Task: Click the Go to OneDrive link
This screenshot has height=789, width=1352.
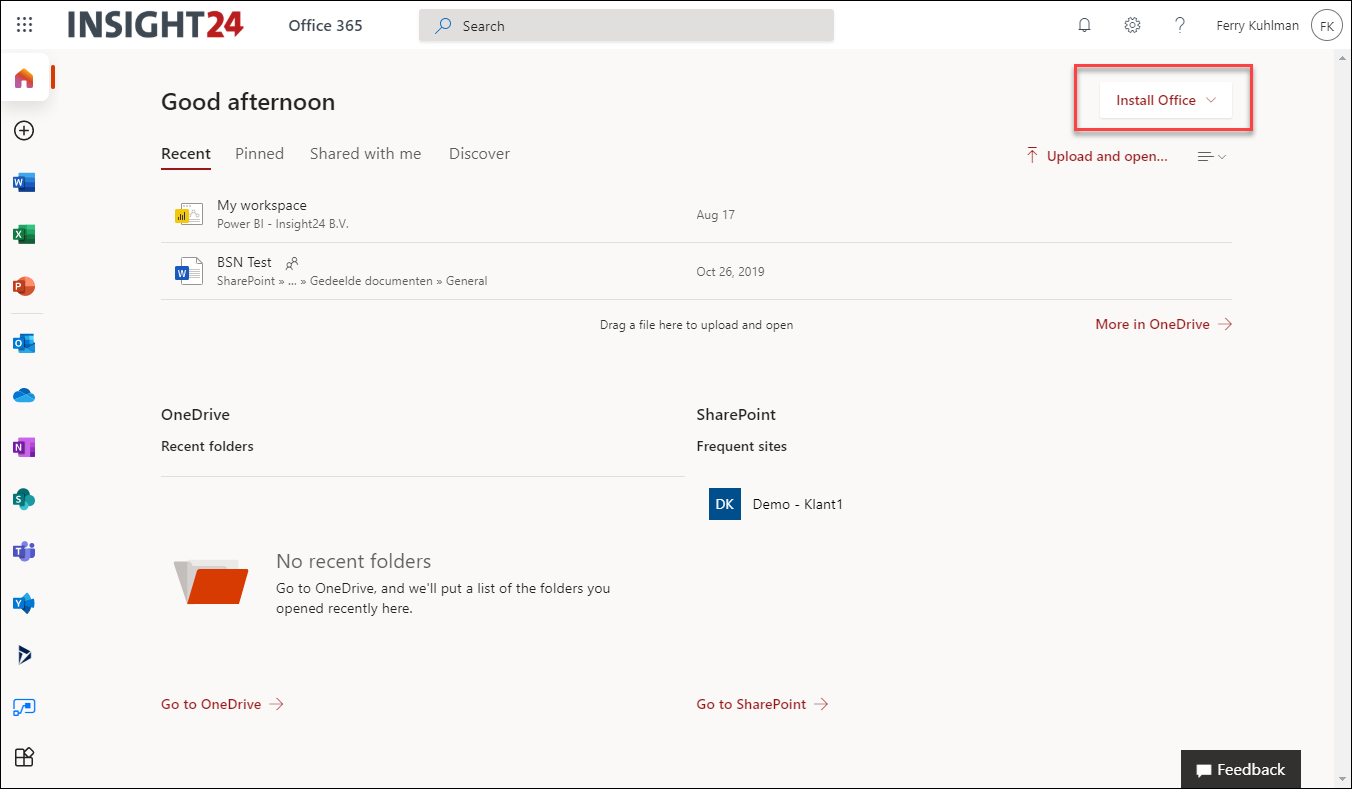Action: (223, 704)
